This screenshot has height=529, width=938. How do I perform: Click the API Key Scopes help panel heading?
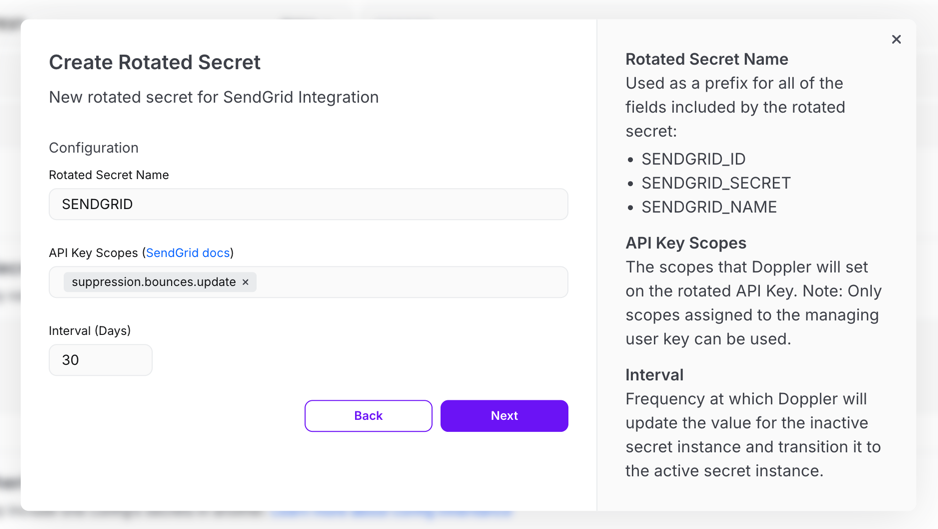pos(685,243)
